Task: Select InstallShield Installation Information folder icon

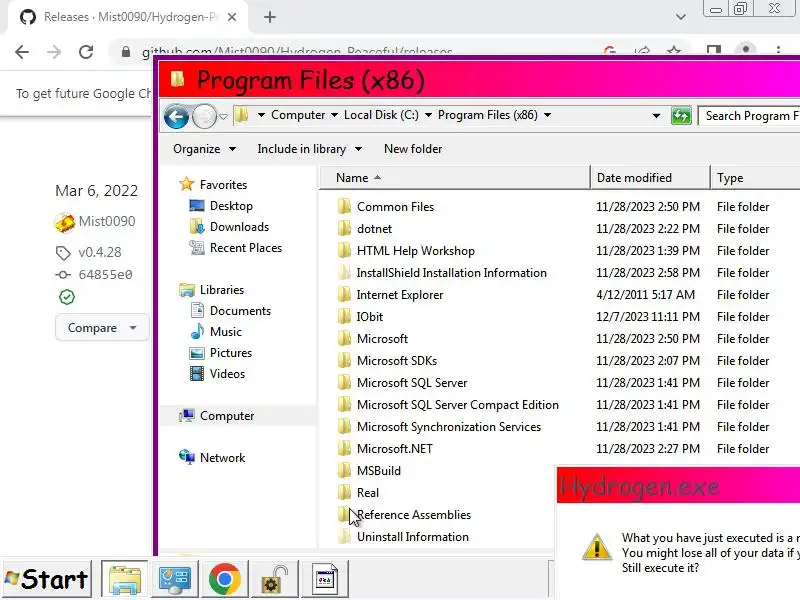Action: click(344, 272)
